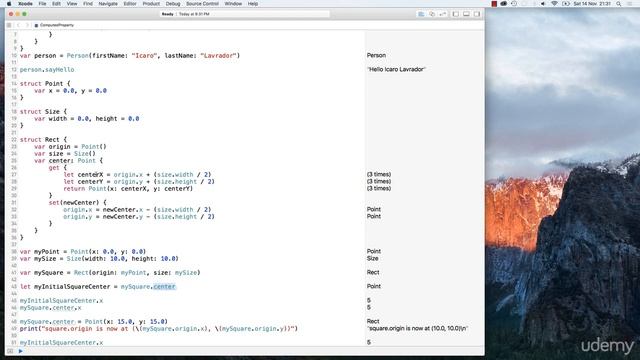640x360 pixels.
Task: Click the var person declaration line
Action: pos(130,56)
